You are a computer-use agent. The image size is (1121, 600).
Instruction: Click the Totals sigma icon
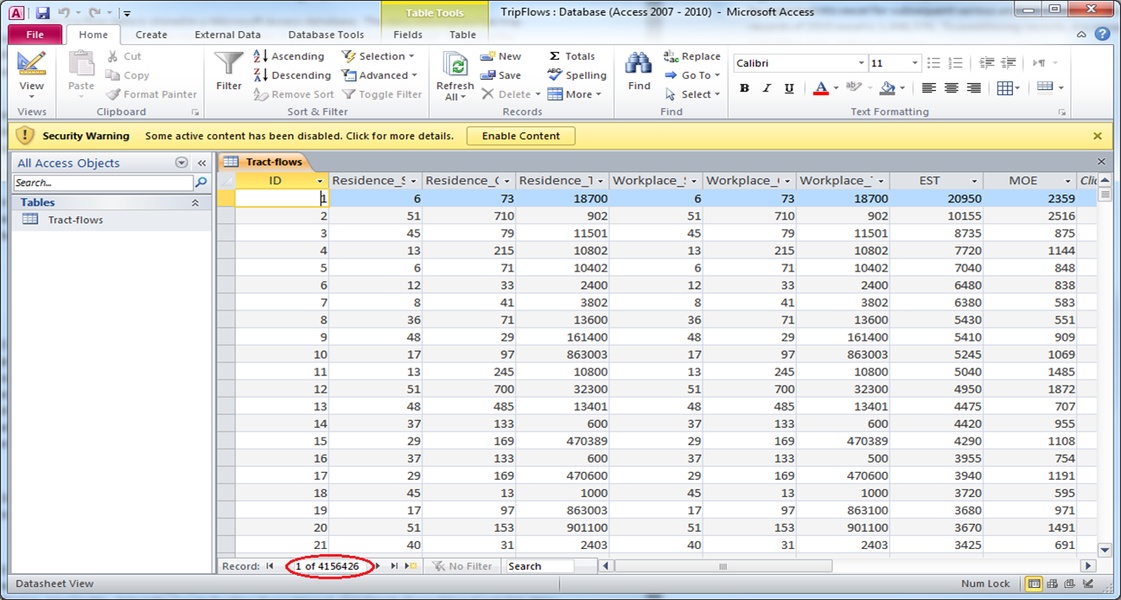(x=555, y=56)
